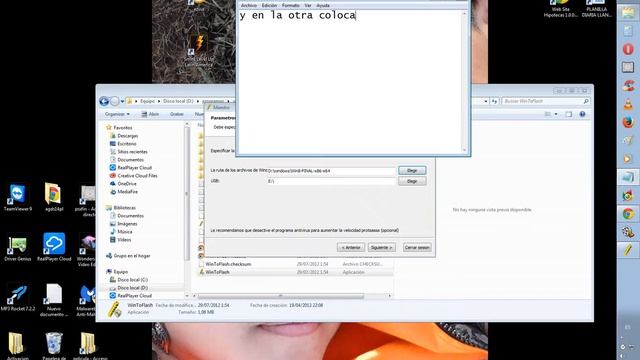Open the Papelera de reciclaje icon
This screenshot has height=360, width=640.
(x=54, y=346)
